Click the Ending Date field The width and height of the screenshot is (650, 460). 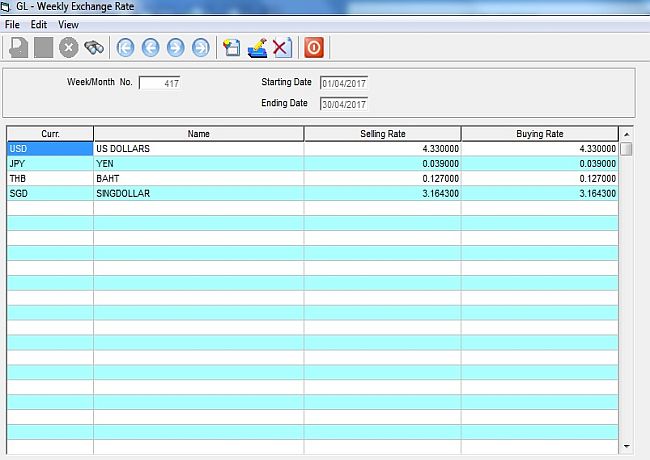[344, 104]
